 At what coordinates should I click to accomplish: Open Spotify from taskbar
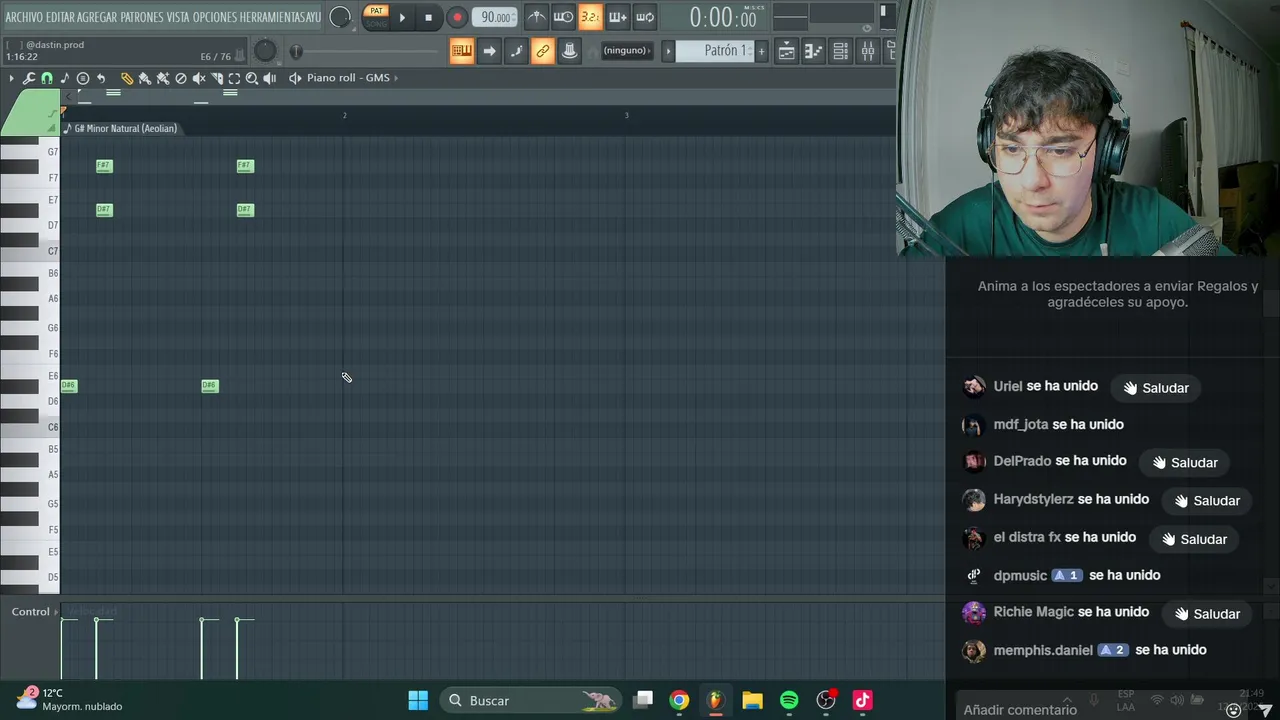tap(789, 701)
